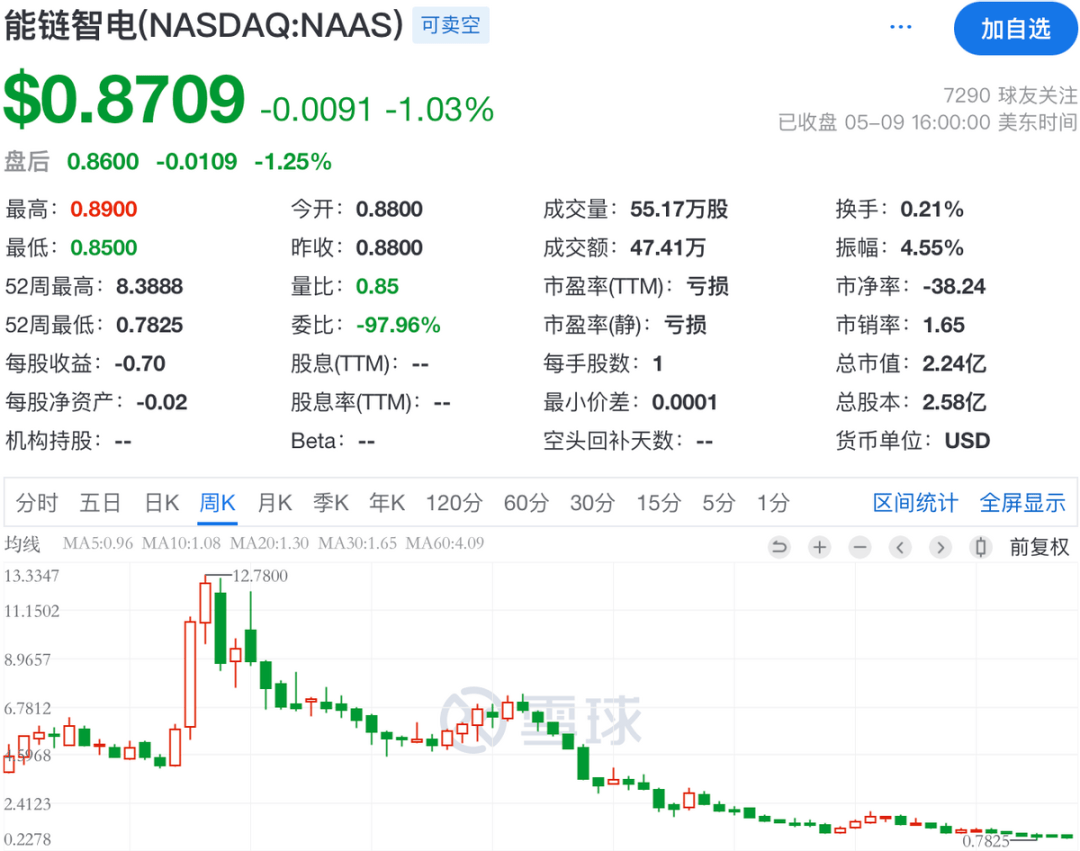This screenshot has height=851, width=1080.
Task: Pan chart left with left-chevron icon
Action: click(x=900, y=547)
